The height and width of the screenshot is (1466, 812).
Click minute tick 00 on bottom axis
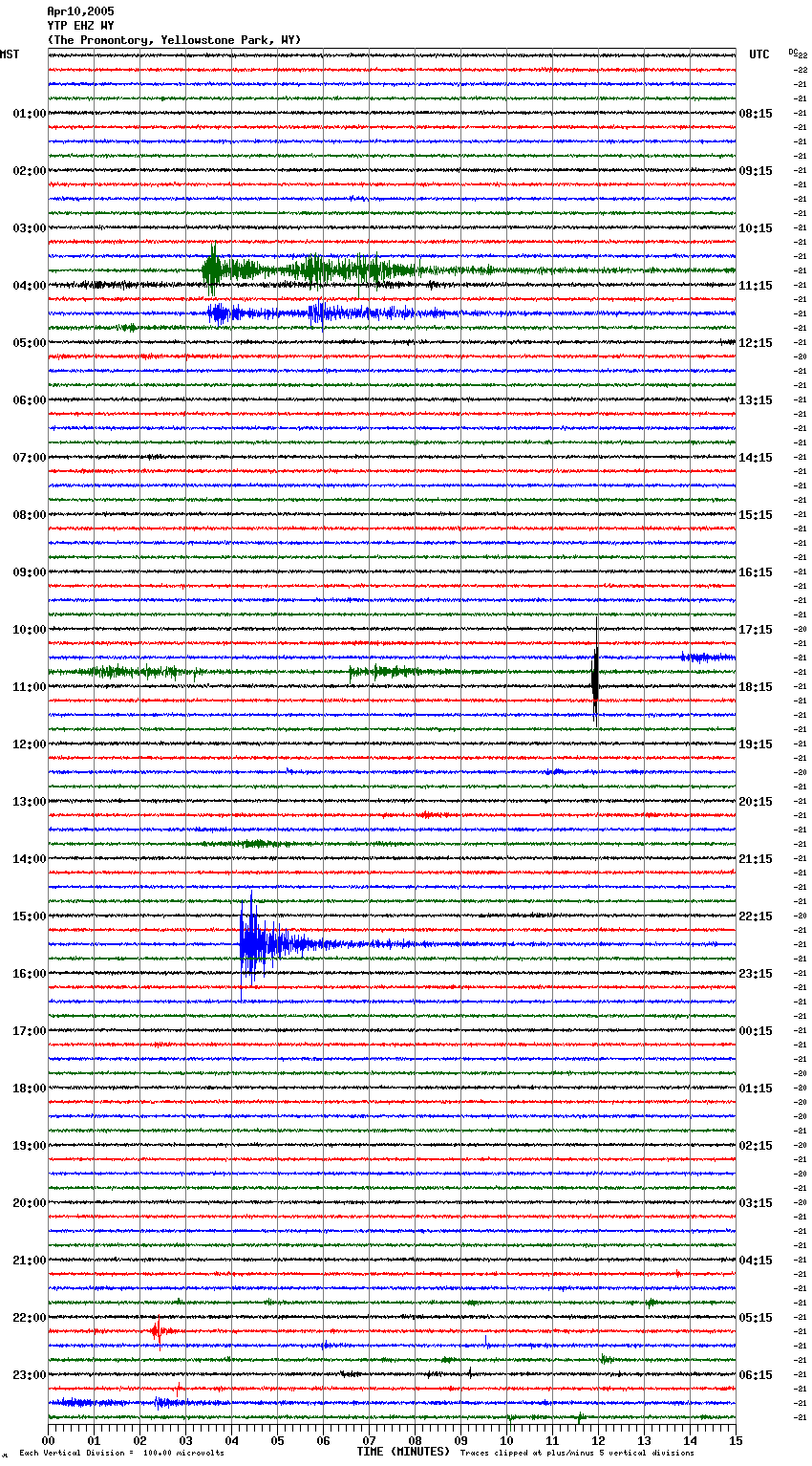click(x=48, y=1439)
